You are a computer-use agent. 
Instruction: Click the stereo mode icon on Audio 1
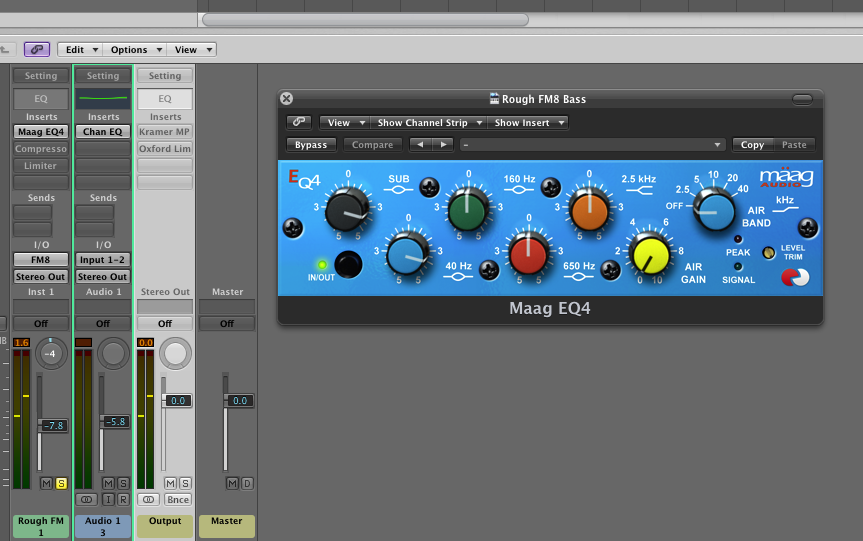(x=86, y=500)
